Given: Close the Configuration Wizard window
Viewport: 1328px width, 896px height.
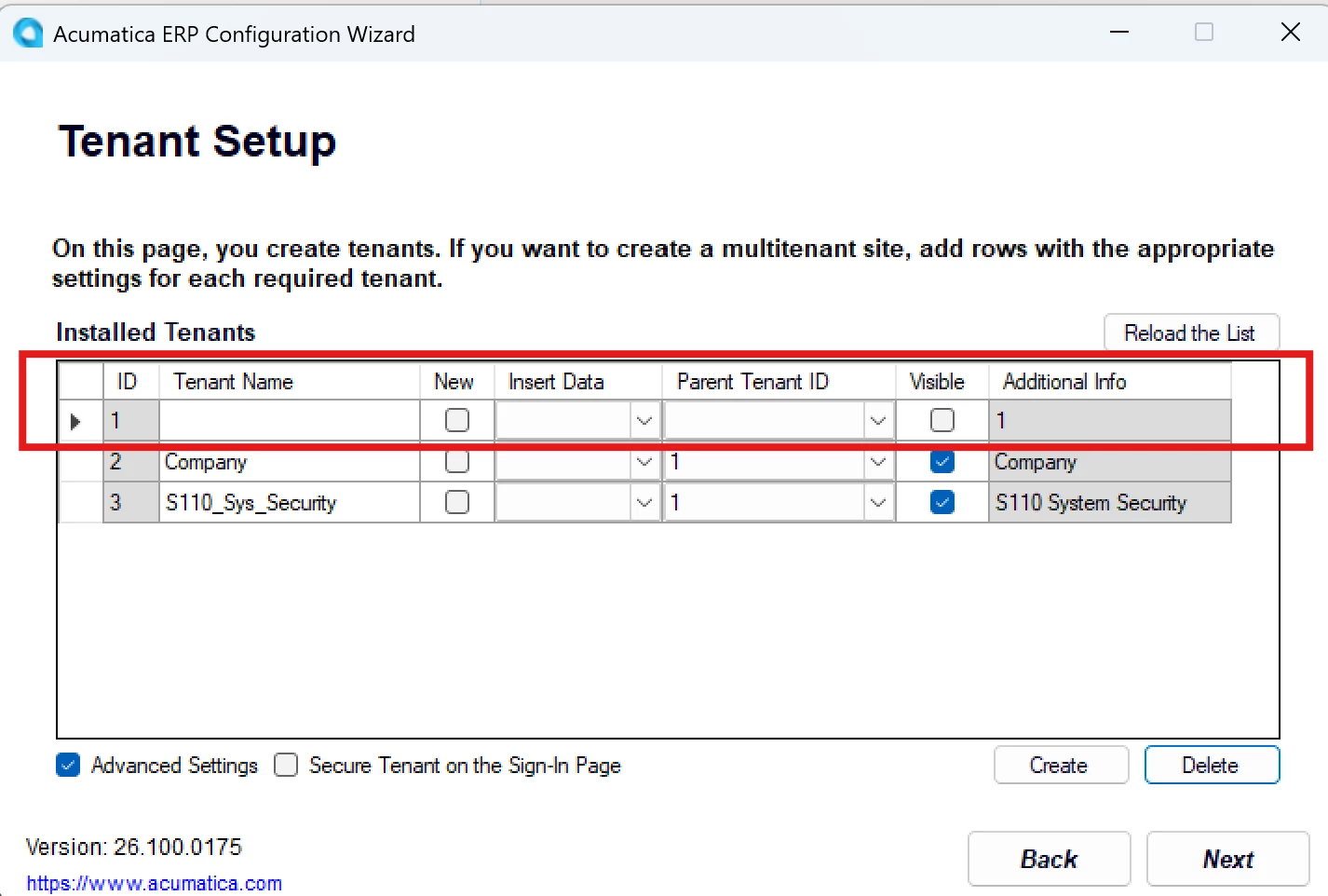Looking at the screenshot, I should tap(1290, 32).
